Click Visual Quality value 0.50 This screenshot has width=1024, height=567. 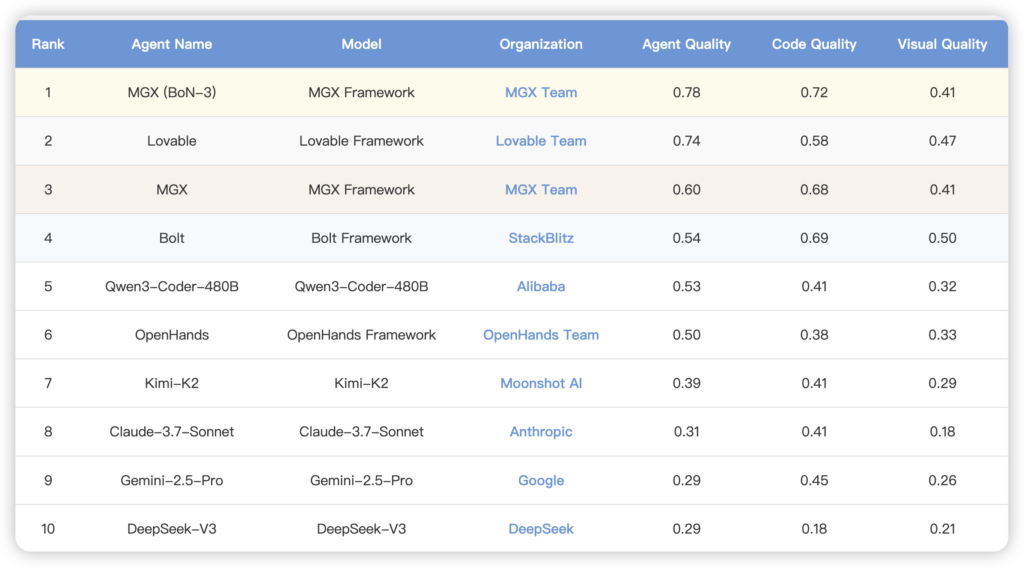[x=942, y=238]
